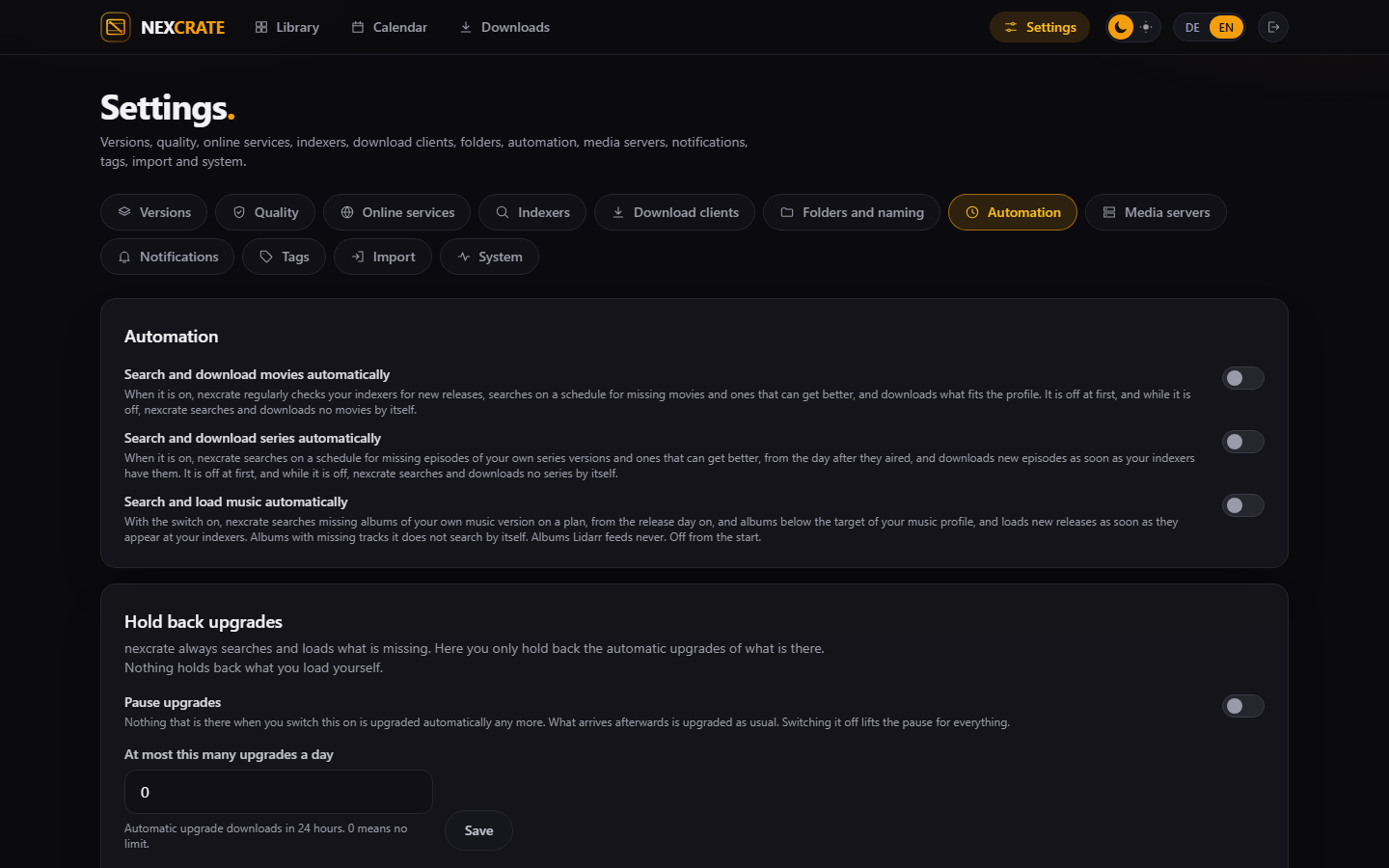Switch language to DE
Image resolution: width=1389 pixels, height=868 pixels.
(1192, 27)
